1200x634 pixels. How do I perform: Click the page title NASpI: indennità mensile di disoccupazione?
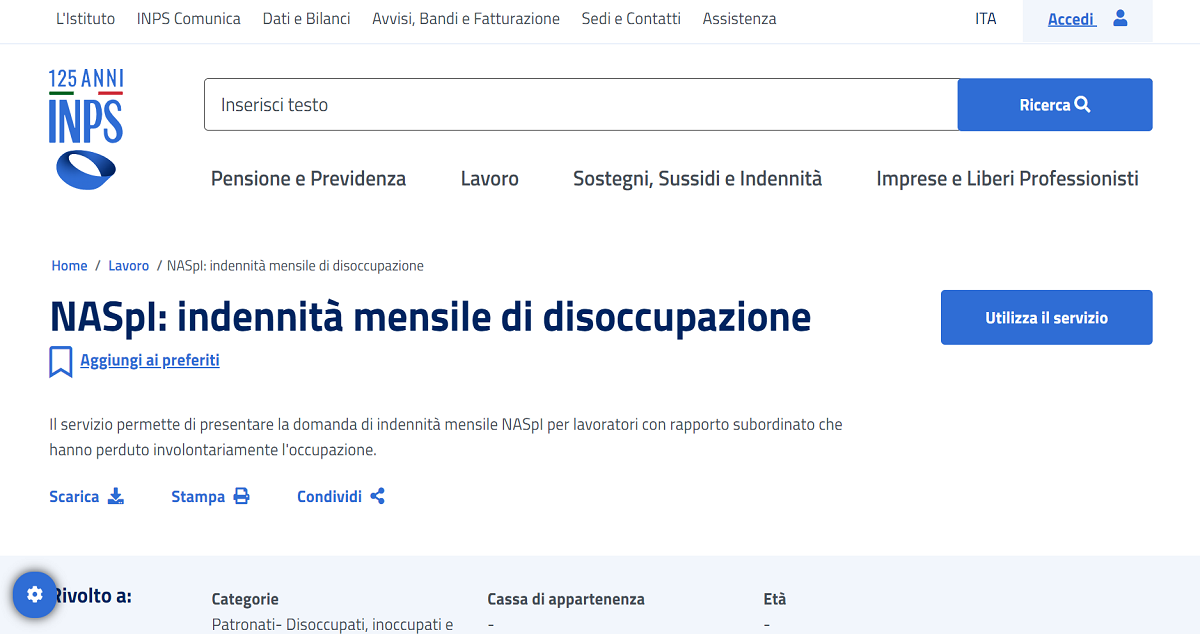(430, 317)
